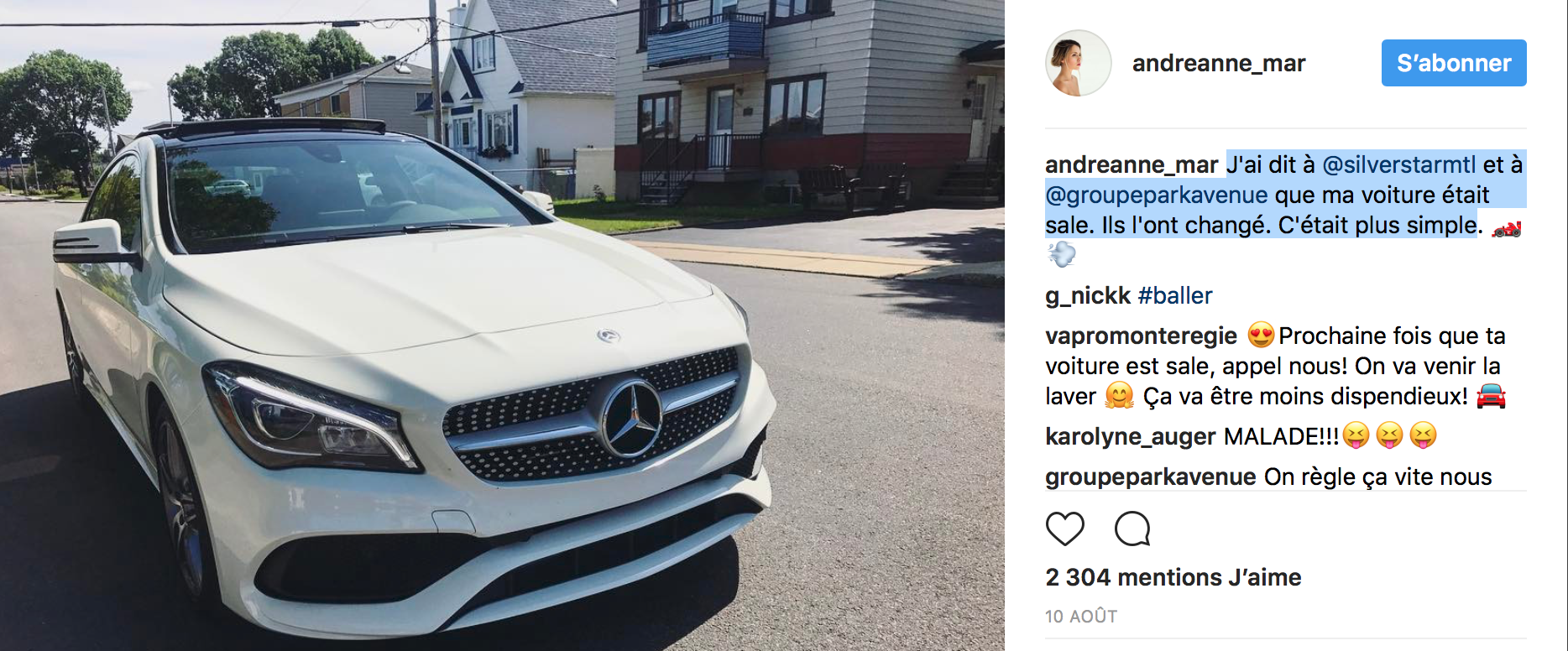
Task: Open the andreanne_mar profile picture
Action: (1078, 63)
